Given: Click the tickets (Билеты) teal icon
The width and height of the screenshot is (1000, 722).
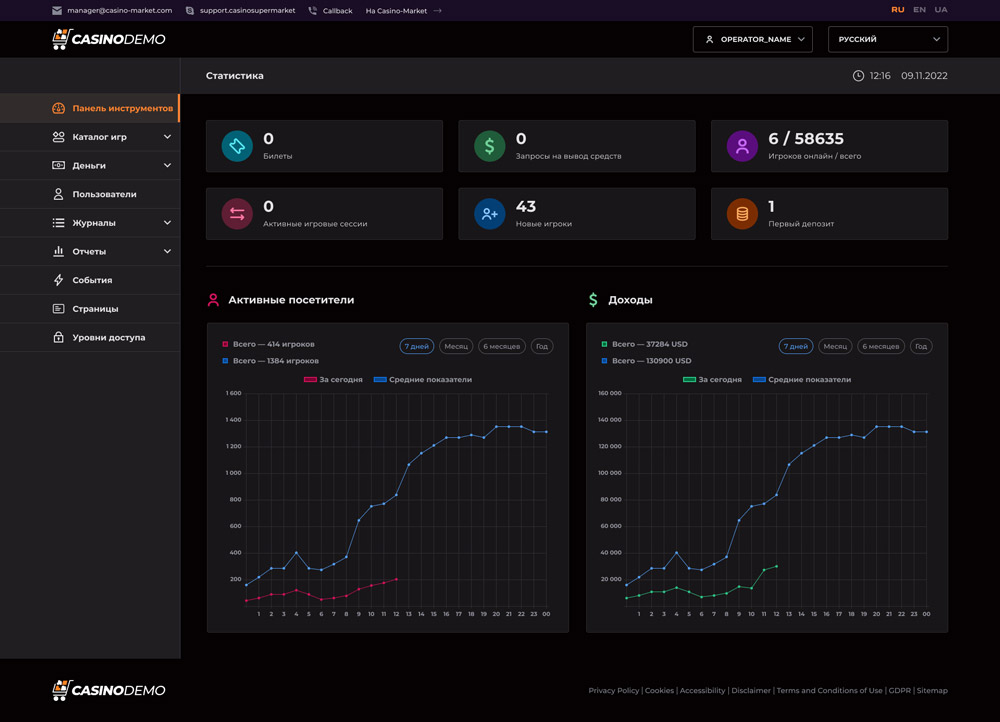Looking at the screenshot, I should (x=237, y=146).
